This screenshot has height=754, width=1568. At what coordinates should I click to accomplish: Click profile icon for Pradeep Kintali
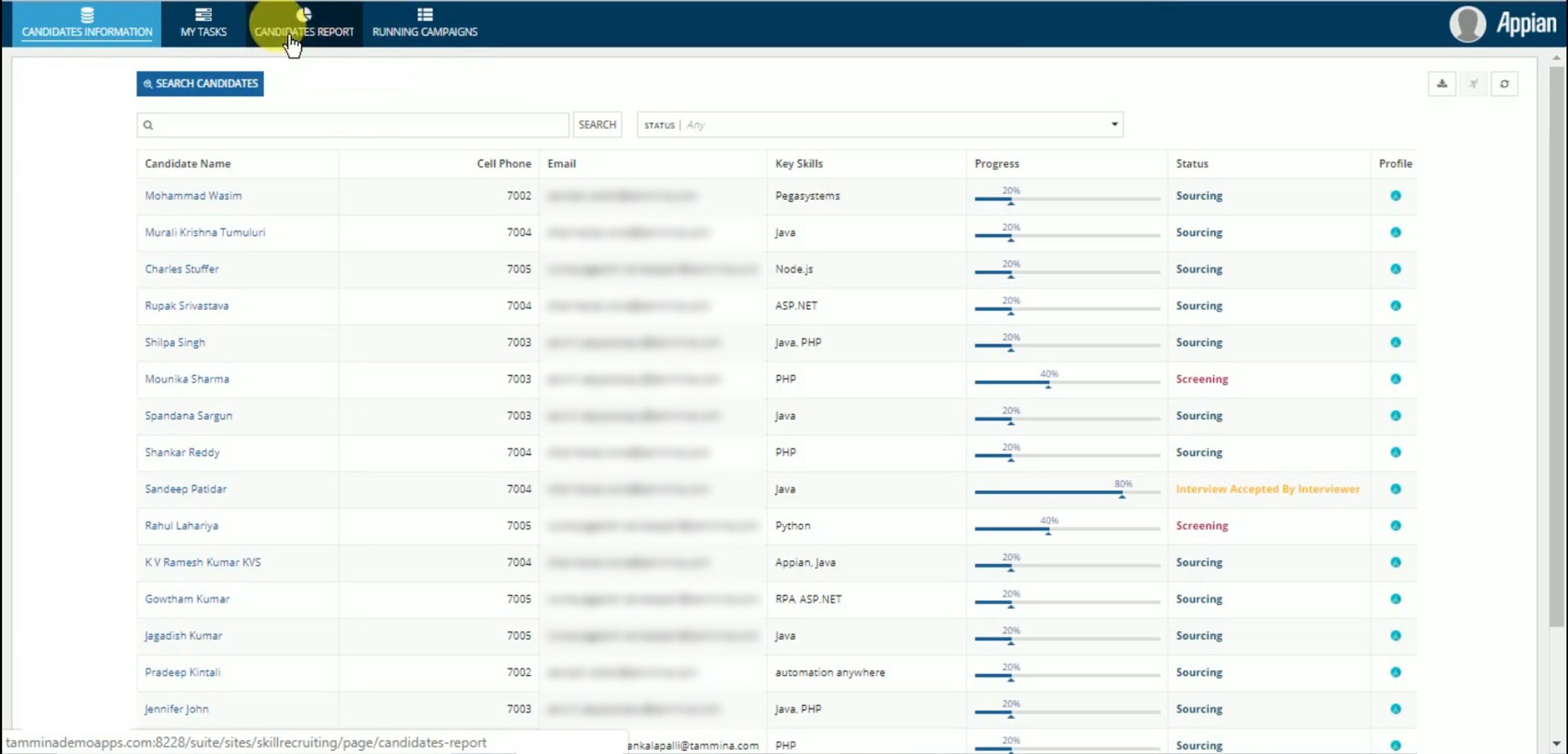[1396, 672]
